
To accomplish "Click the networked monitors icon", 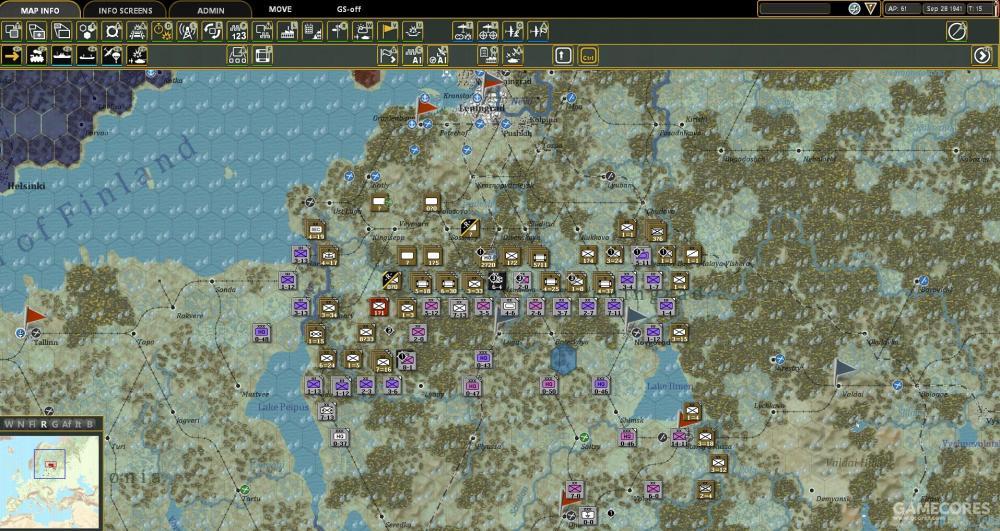I will click(262, 31).
